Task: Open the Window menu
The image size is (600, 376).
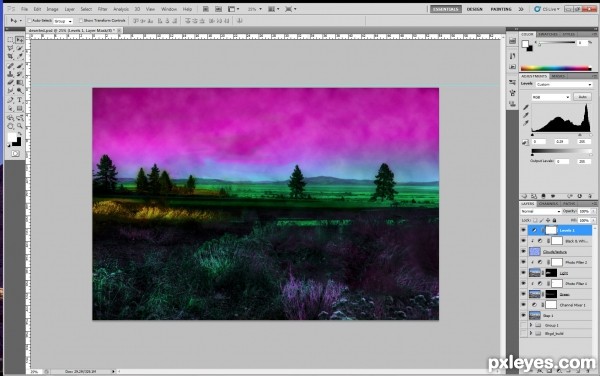Action: pos(169,9)
